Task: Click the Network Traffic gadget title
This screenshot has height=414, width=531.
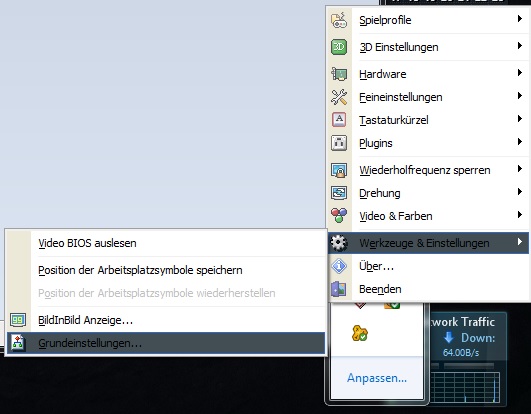Action: pyautogui.click(x=462, y=321)
